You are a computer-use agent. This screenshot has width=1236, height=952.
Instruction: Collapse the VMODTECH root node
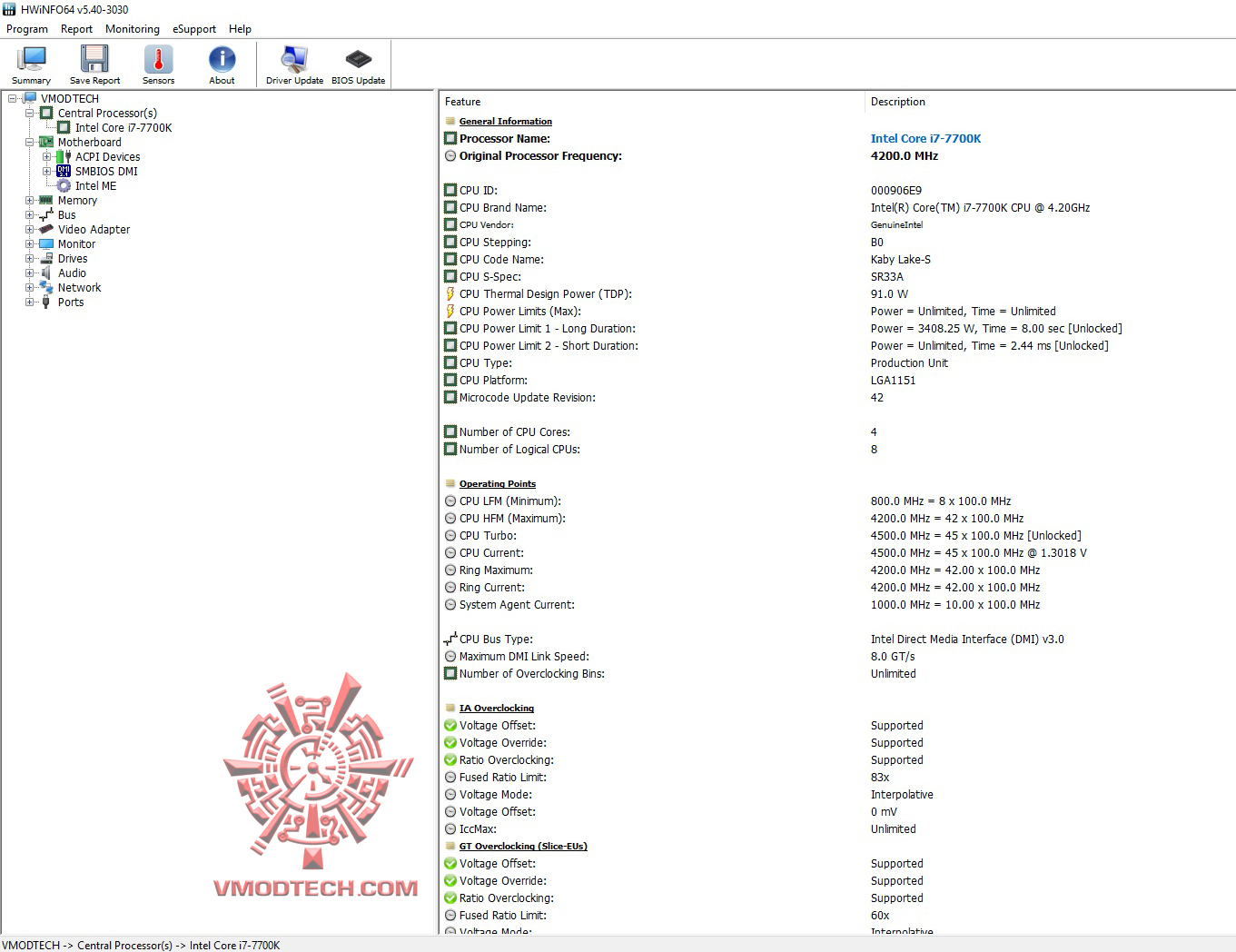pyautogui.click(x=13, y=98)
